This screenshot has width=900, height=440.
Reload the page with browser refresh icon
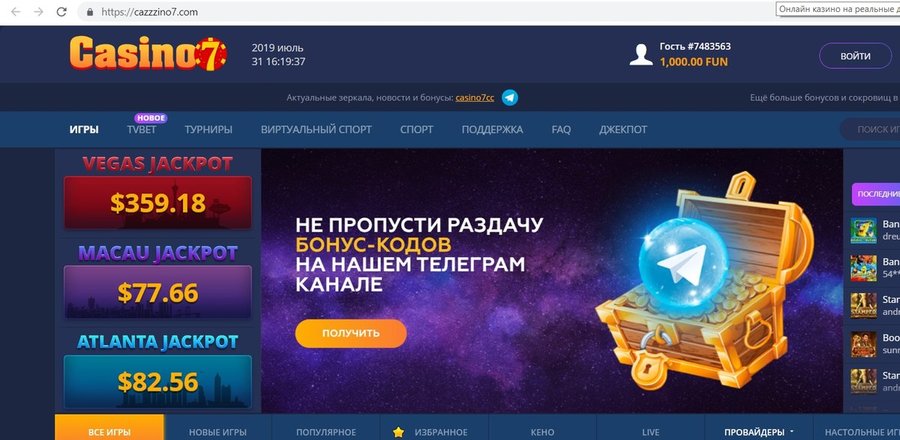coord(61,12)
